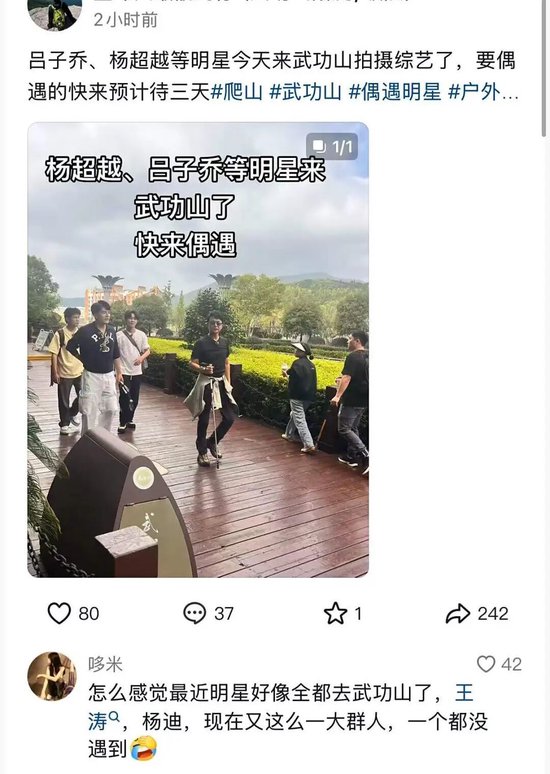Open the 哆米 username
The width and height of the screenshot is (550, 774).
coord(105,664)
